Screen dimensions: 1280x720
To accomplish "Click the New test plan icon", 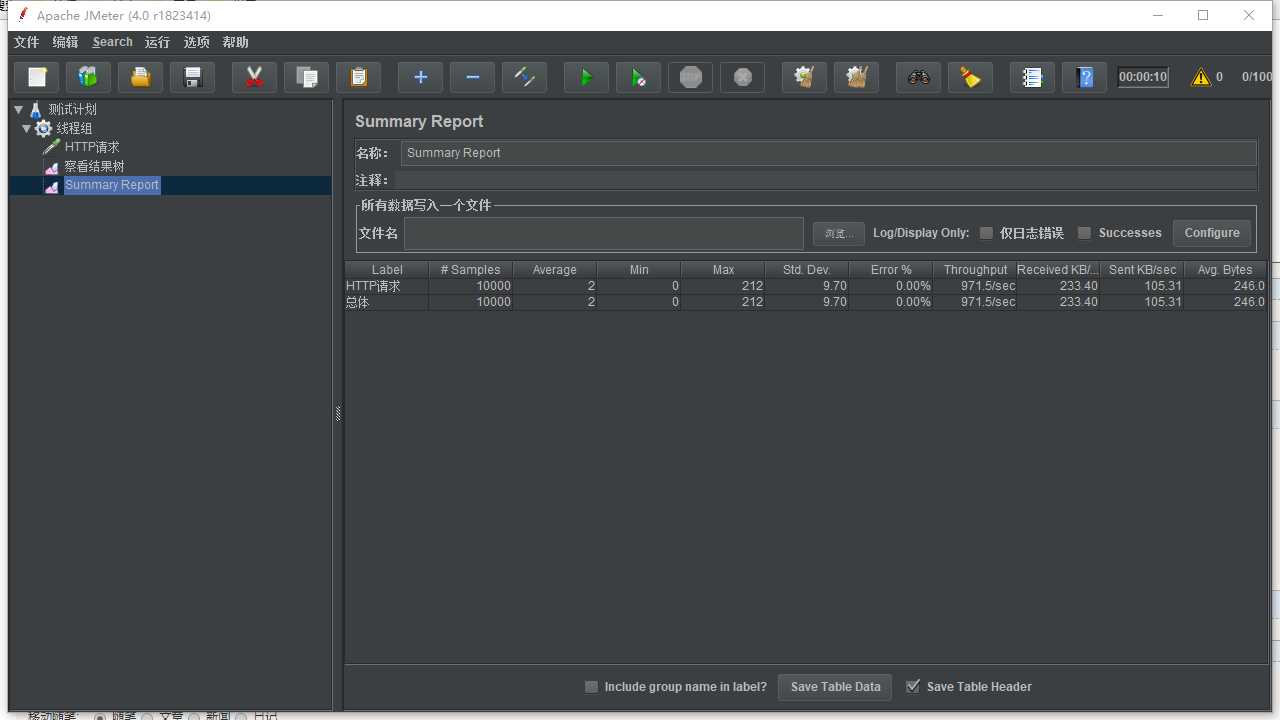I will point(37,77).
